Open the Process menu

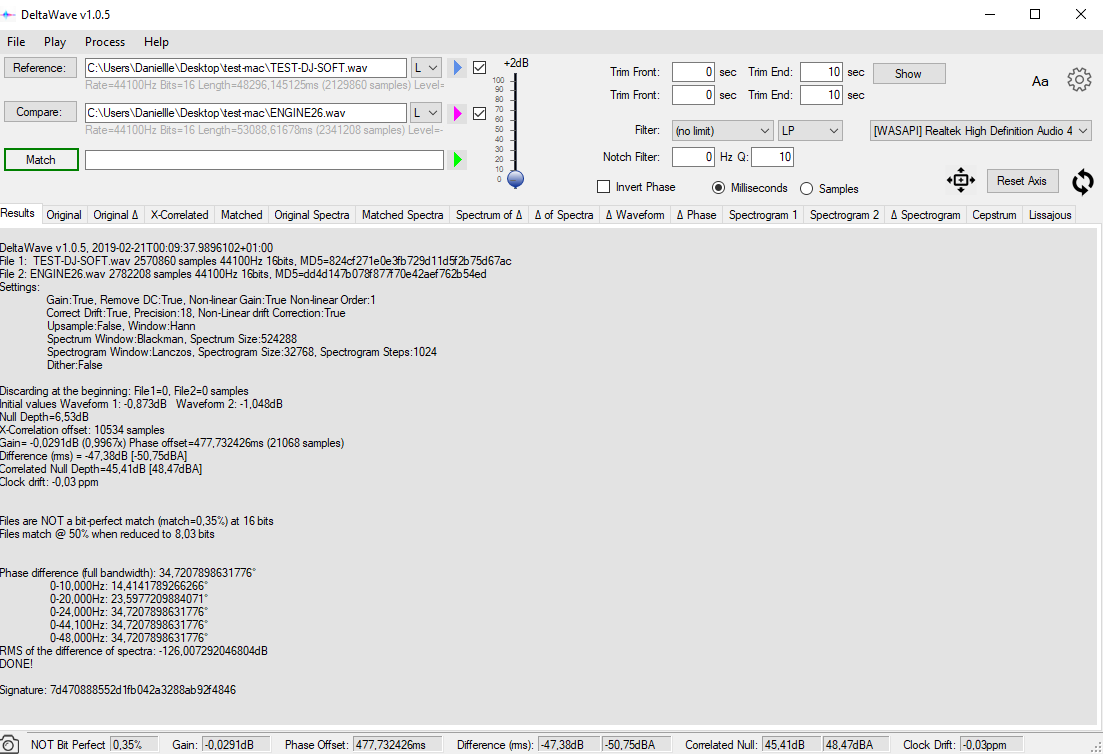105,42
